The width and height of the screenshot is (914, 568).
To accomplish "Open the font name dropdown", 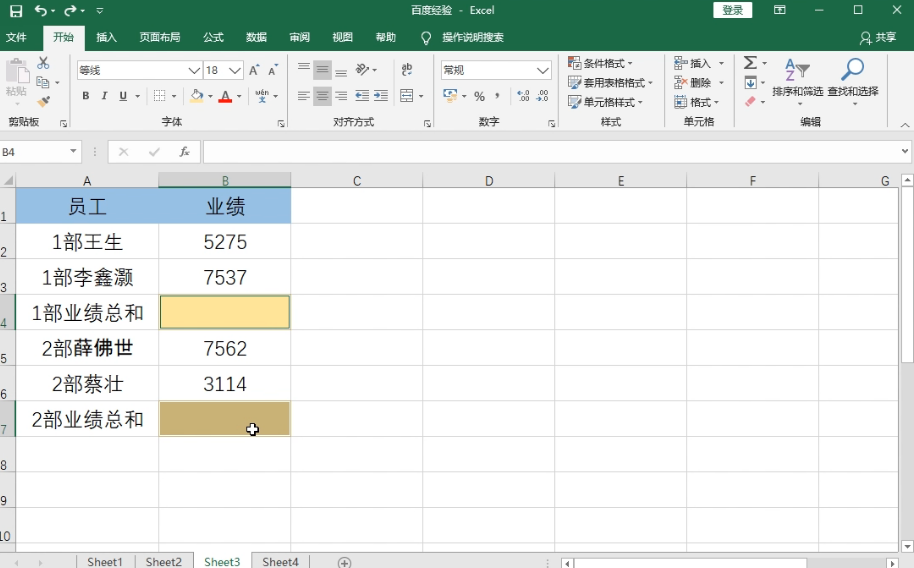I will (194, 71).
